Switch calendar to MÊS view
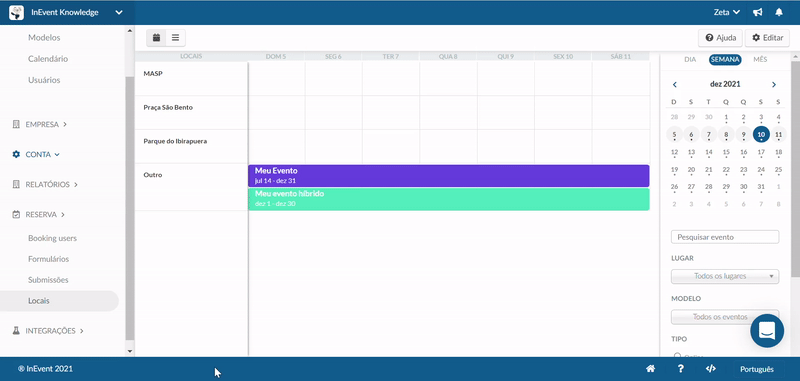800x381 pixels. tap(760, 60)
